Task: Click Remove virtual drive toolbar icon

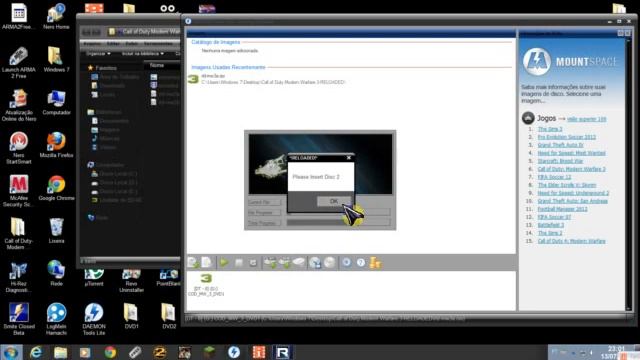Action: [x=299, y=262]
